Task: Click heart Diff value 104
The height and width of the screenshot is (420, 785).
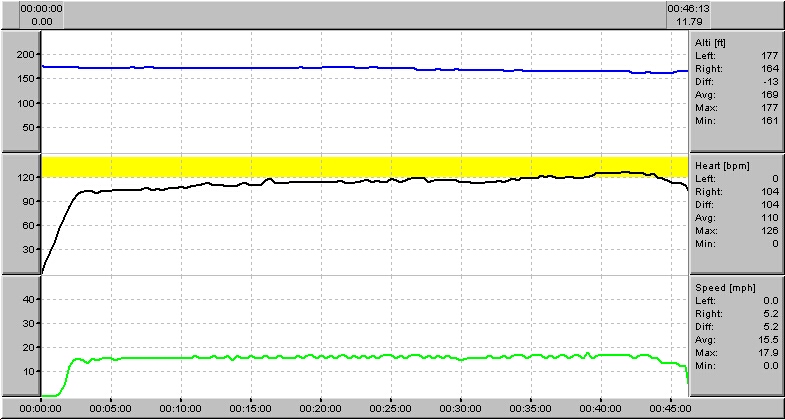Action: 771,205
